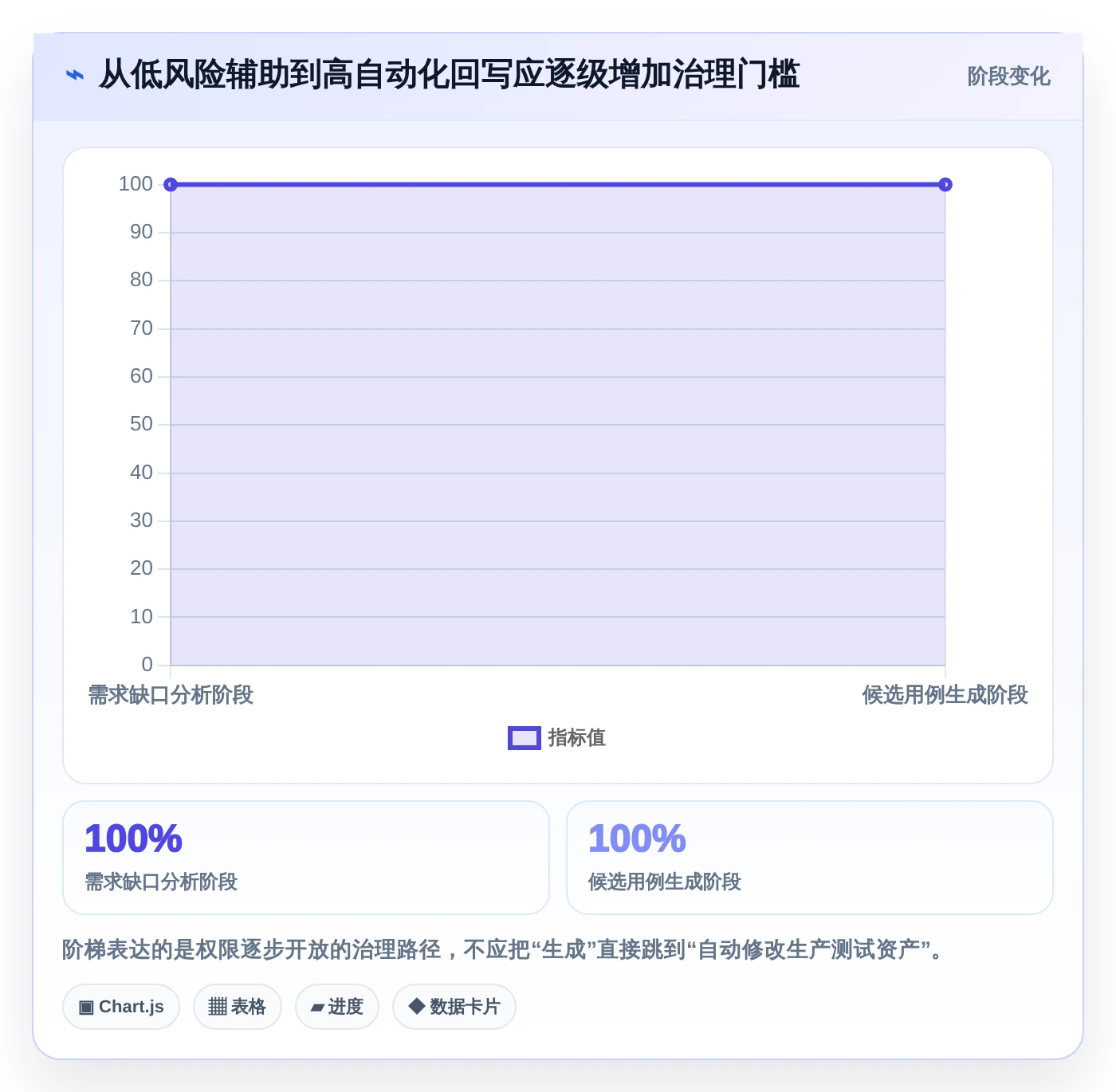Click the 需求缺口分析阶段 x-axis label
Image resolution: width=1116 pixels, height=1092 pixels.
tap(171, 695)
